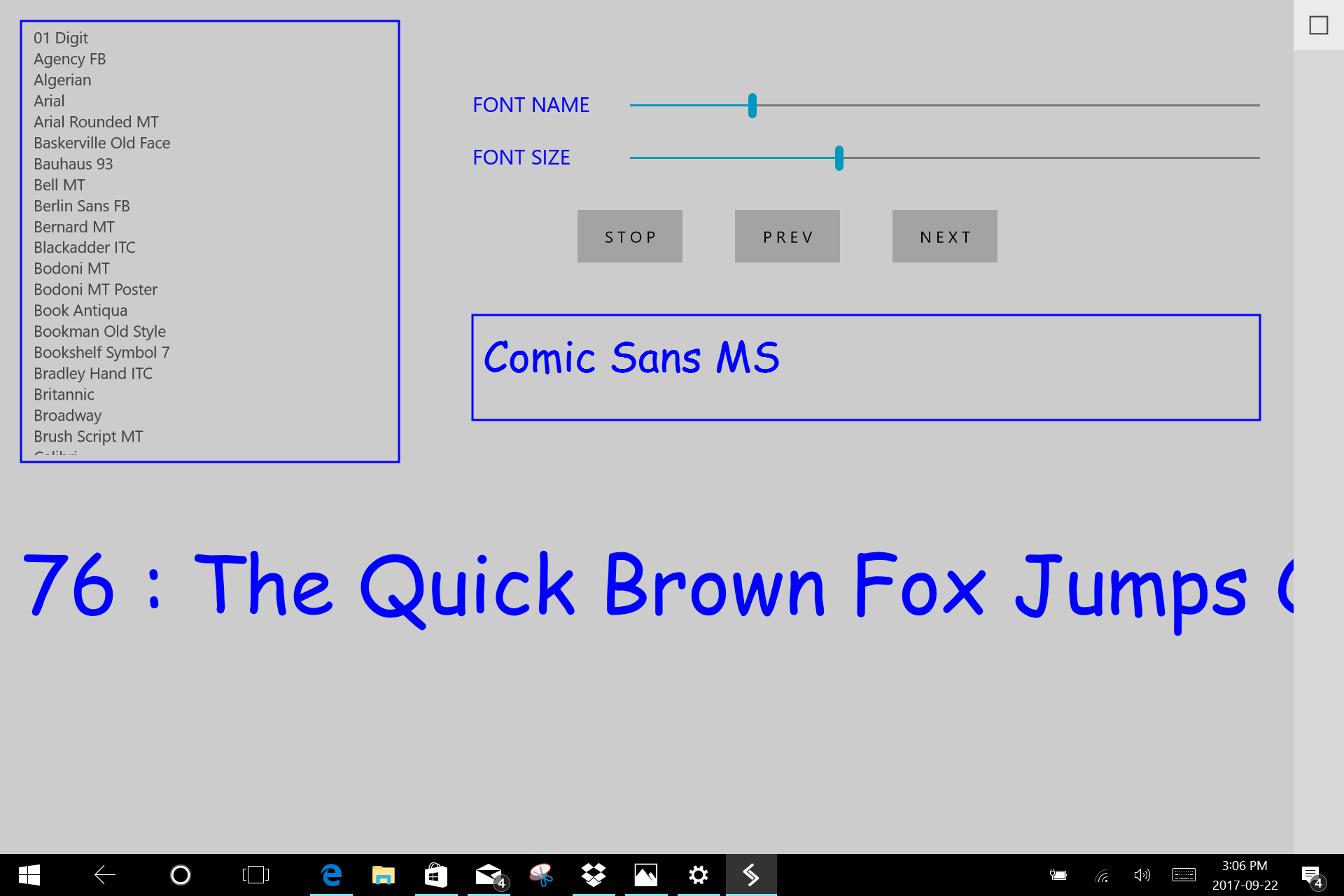The width and height of the screenshot is (1344, 896).
Task: Select Bell MT font
Action: (59, 185)
